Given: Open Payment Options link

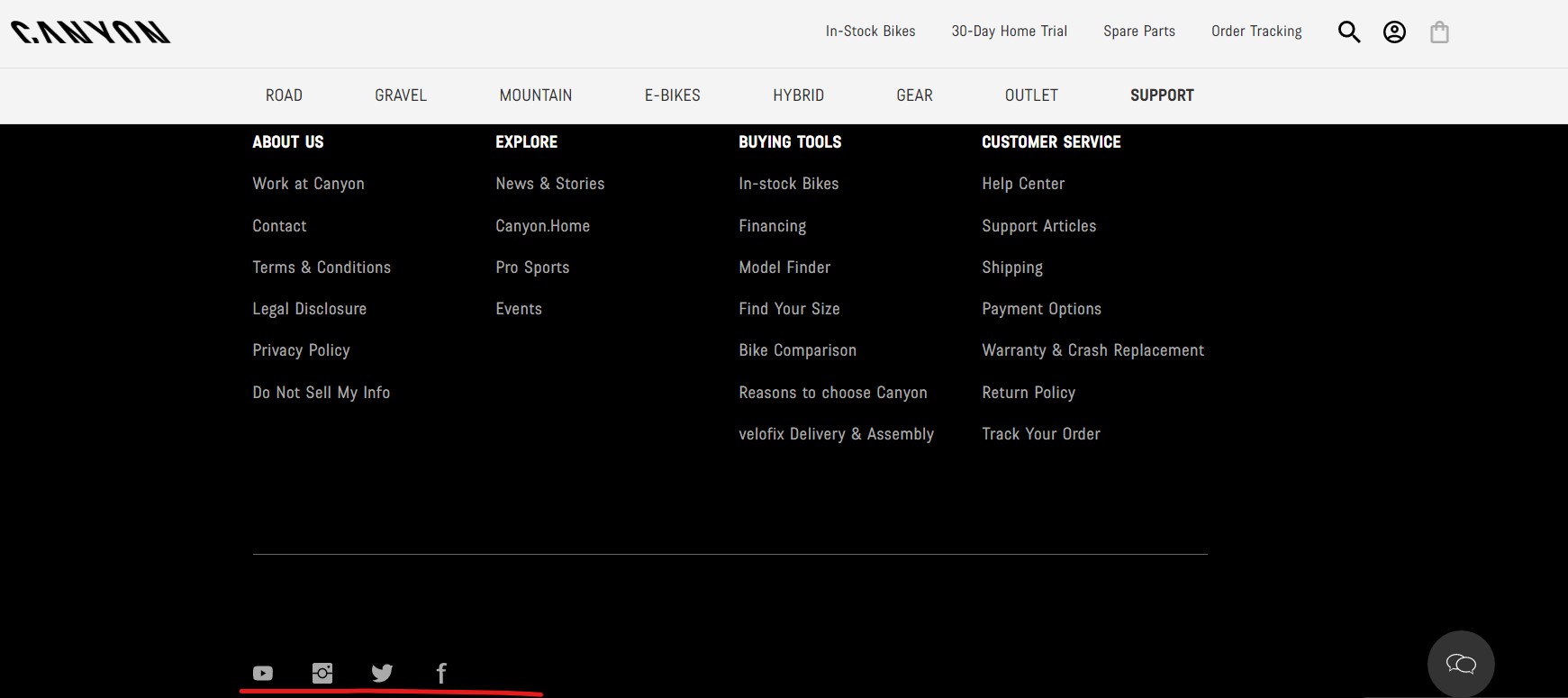Looking at the screenshot, I should pos(1042,309).
